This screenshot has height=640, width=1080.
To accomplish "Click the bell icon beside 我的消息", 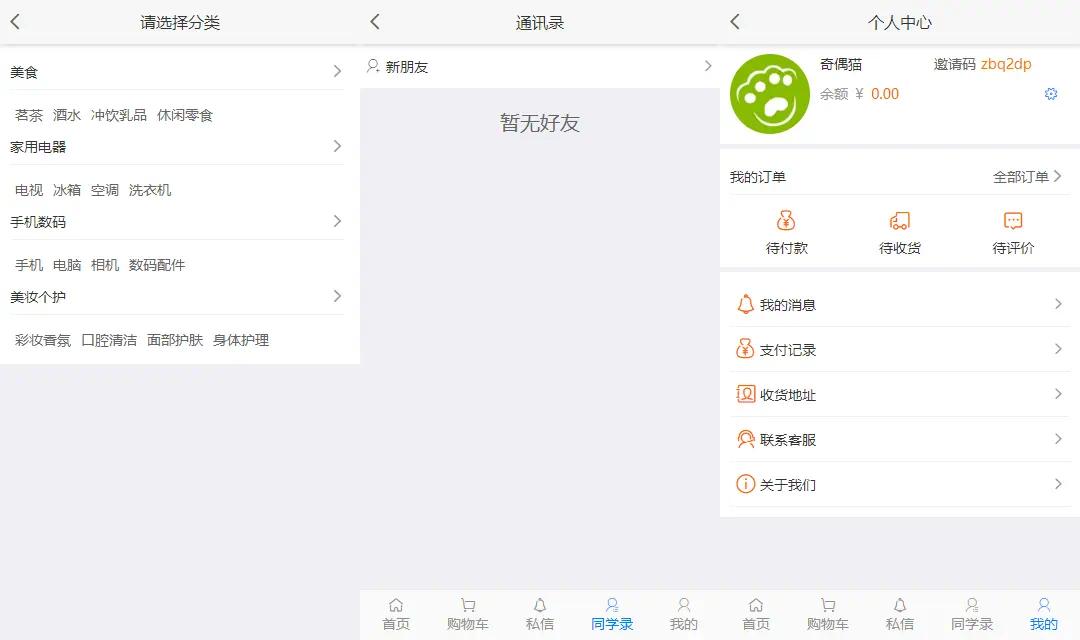I will tap(745, 304).
